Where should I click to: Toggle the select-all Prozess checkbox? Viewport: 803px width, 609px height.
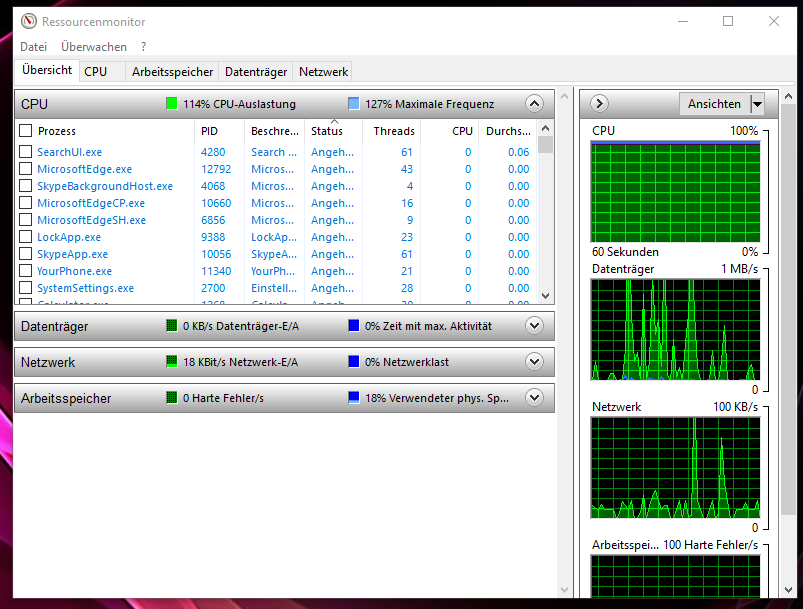click(26, 131)
